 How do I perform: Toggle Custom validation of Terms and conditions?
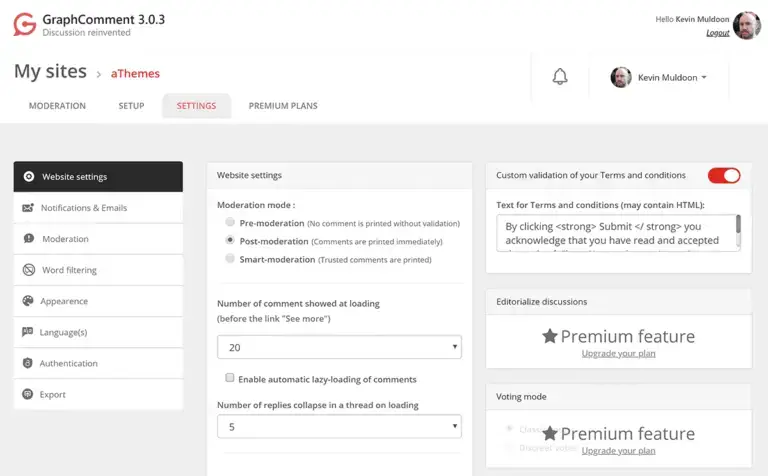724,175
